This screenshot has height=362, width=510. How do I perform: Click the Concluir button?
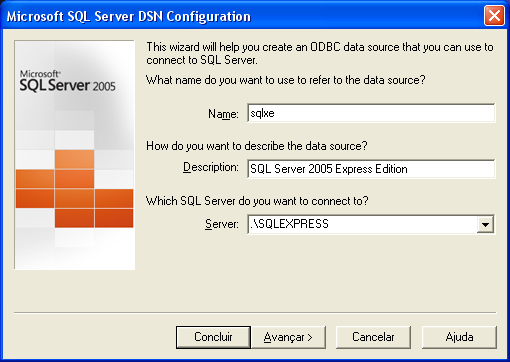213,337
